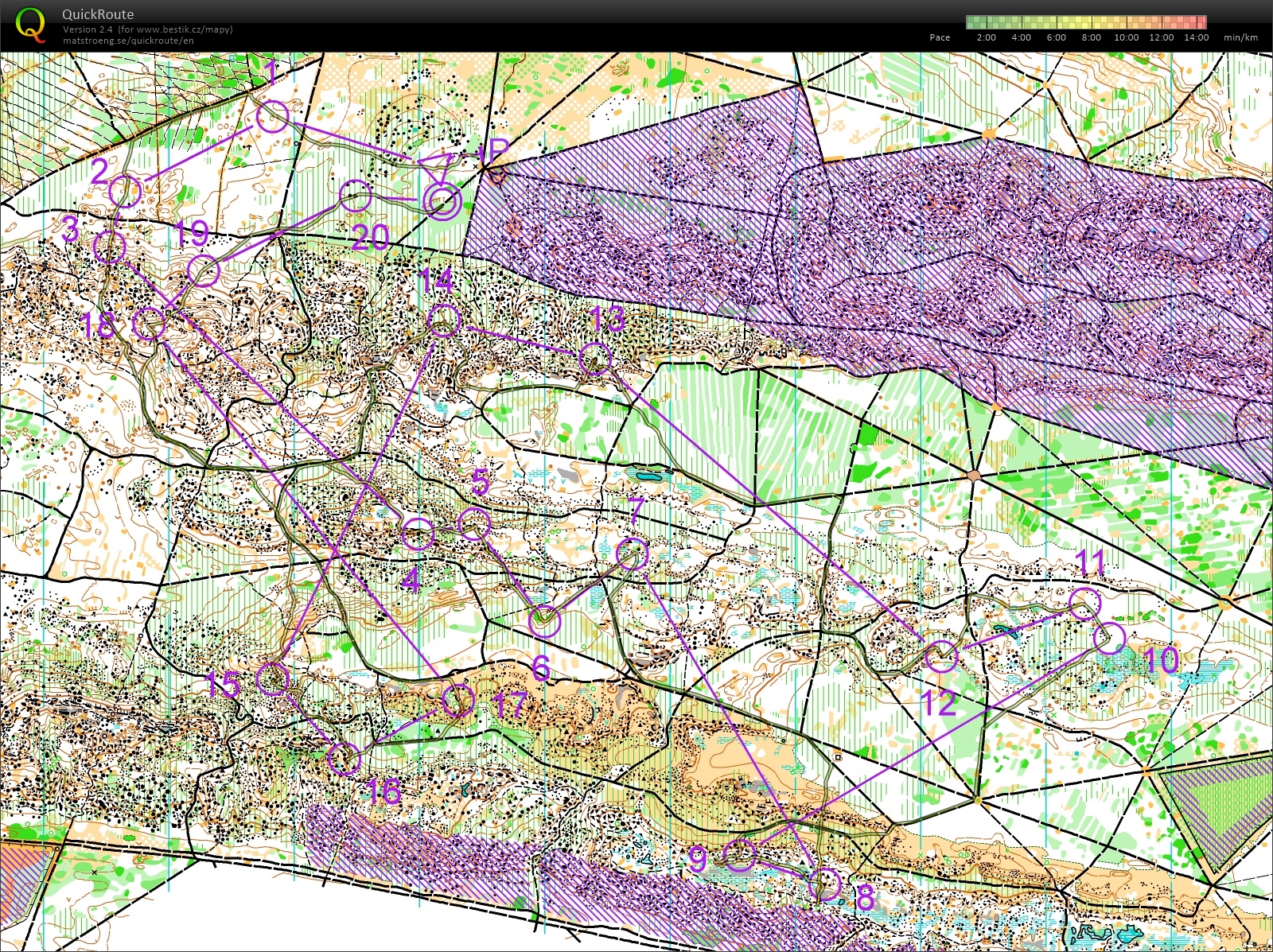Click control circle number 16

point(344,759)
